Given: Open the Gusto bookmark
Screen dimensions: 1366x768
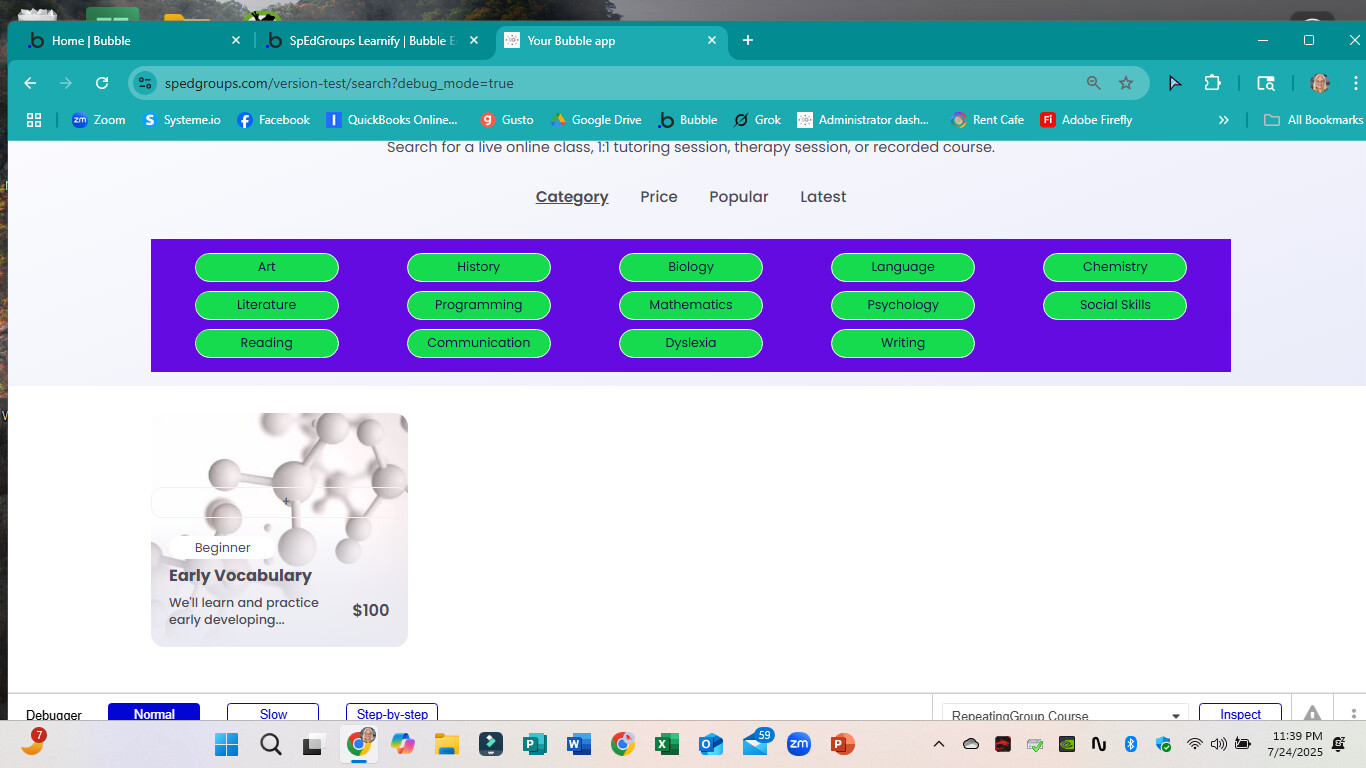Looking at the screenshot, I should pos(507,120).
